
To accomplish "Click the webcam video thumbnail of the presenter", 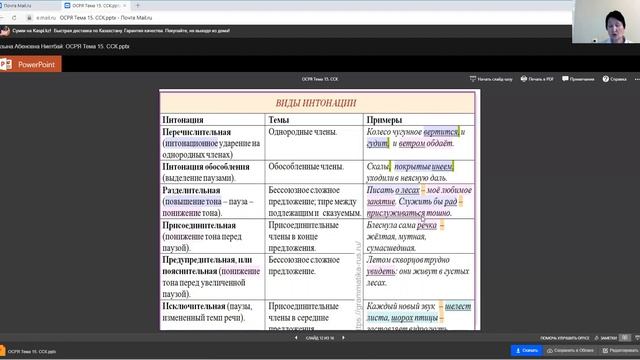I will [606, 22].
